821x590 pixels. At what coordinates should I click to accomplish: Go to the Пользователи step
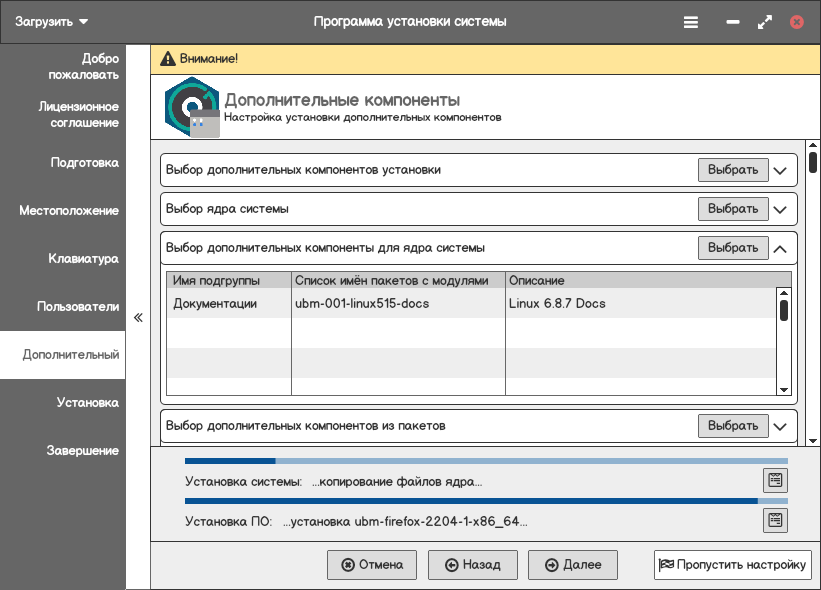78,307
